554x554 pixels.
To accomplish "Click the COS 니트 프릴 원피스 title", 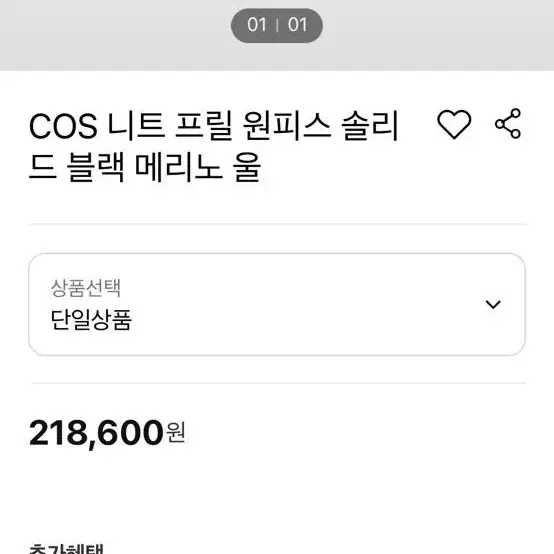I will click(214, 146).
